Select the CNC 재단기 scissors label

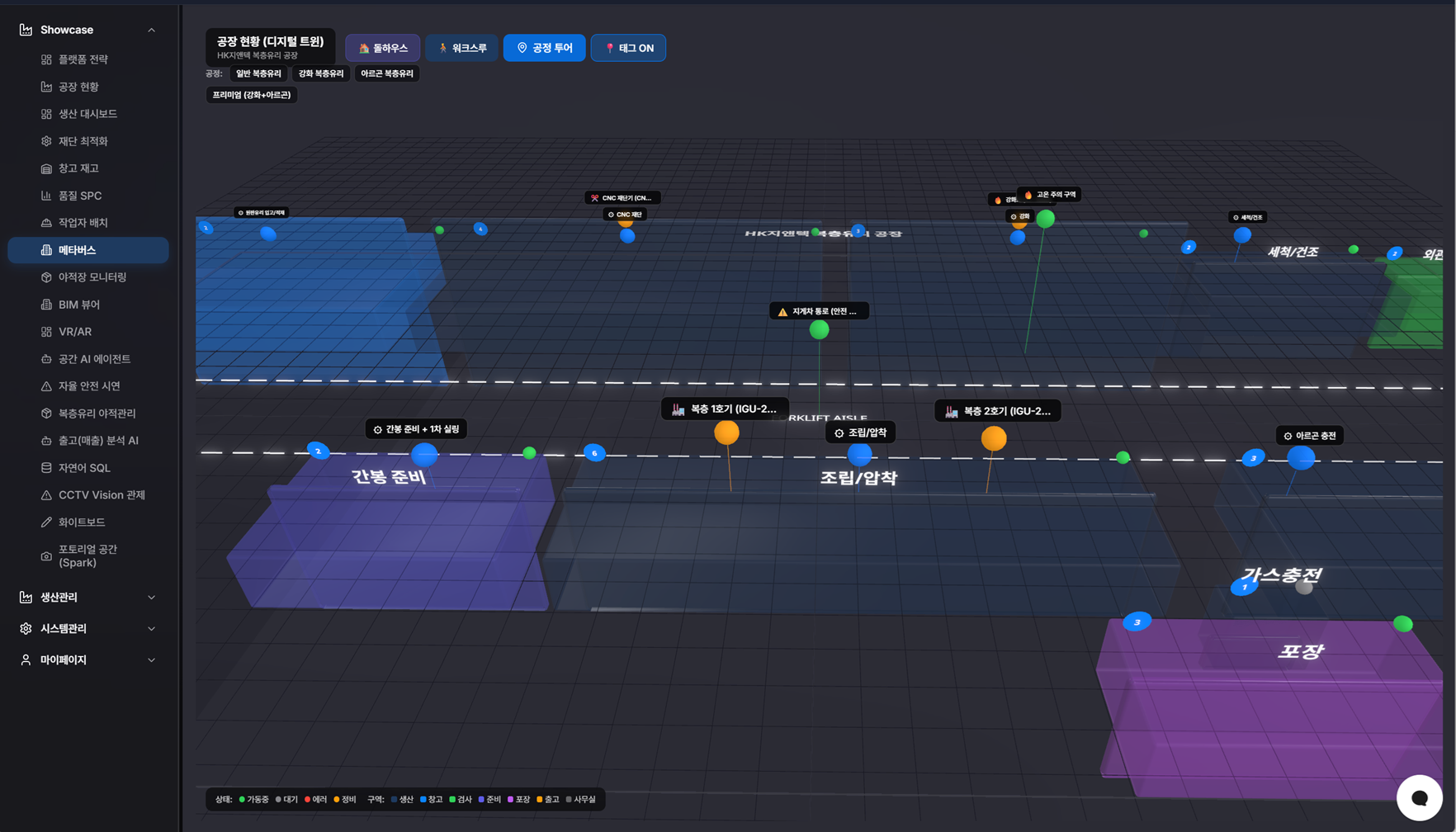click(x=622, y=198)
